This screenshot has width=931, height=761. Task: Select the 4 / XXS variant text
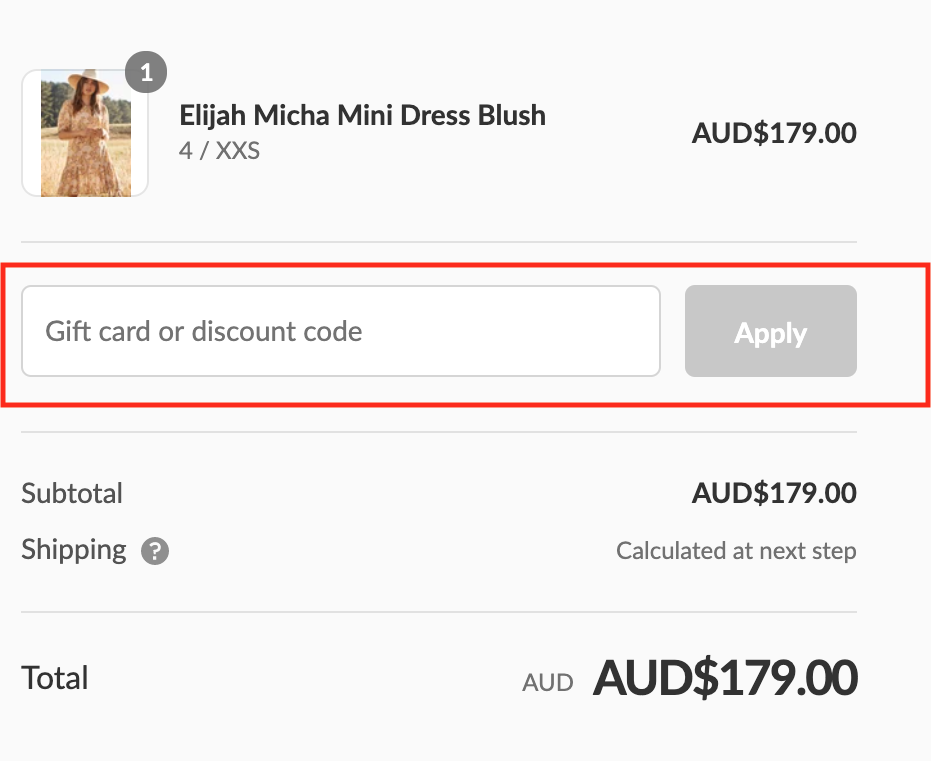tap(219, 151)
